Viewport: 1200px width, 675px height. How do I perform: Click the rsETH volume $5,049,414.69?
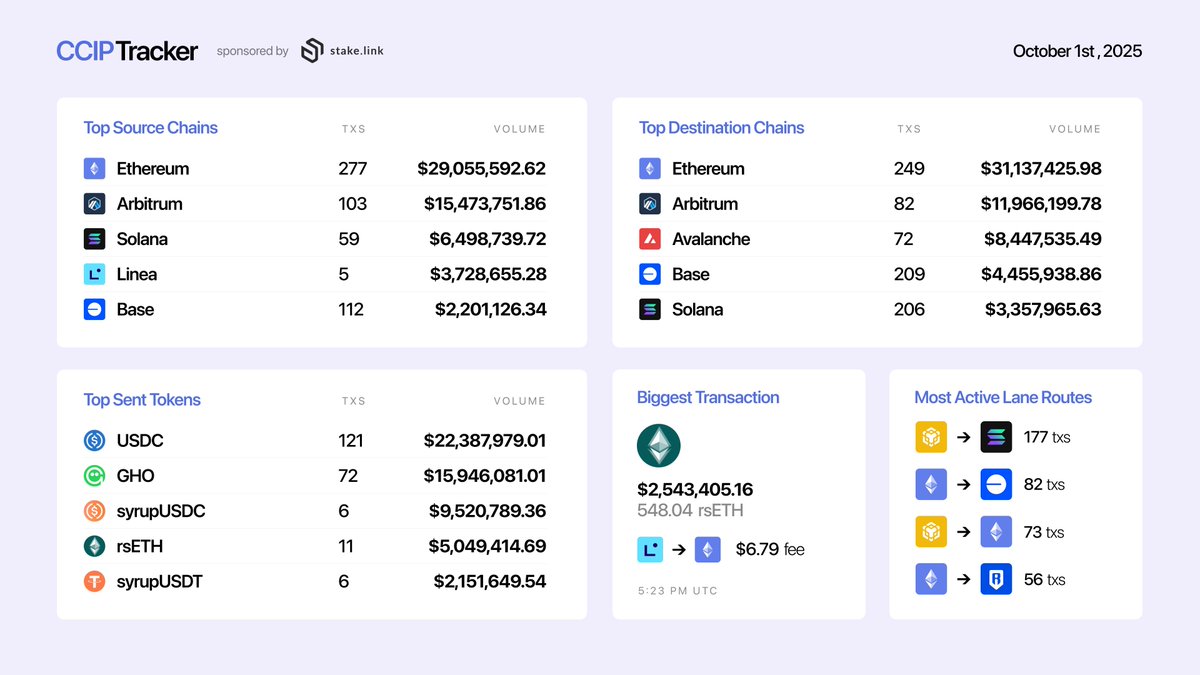pos(488,546)
